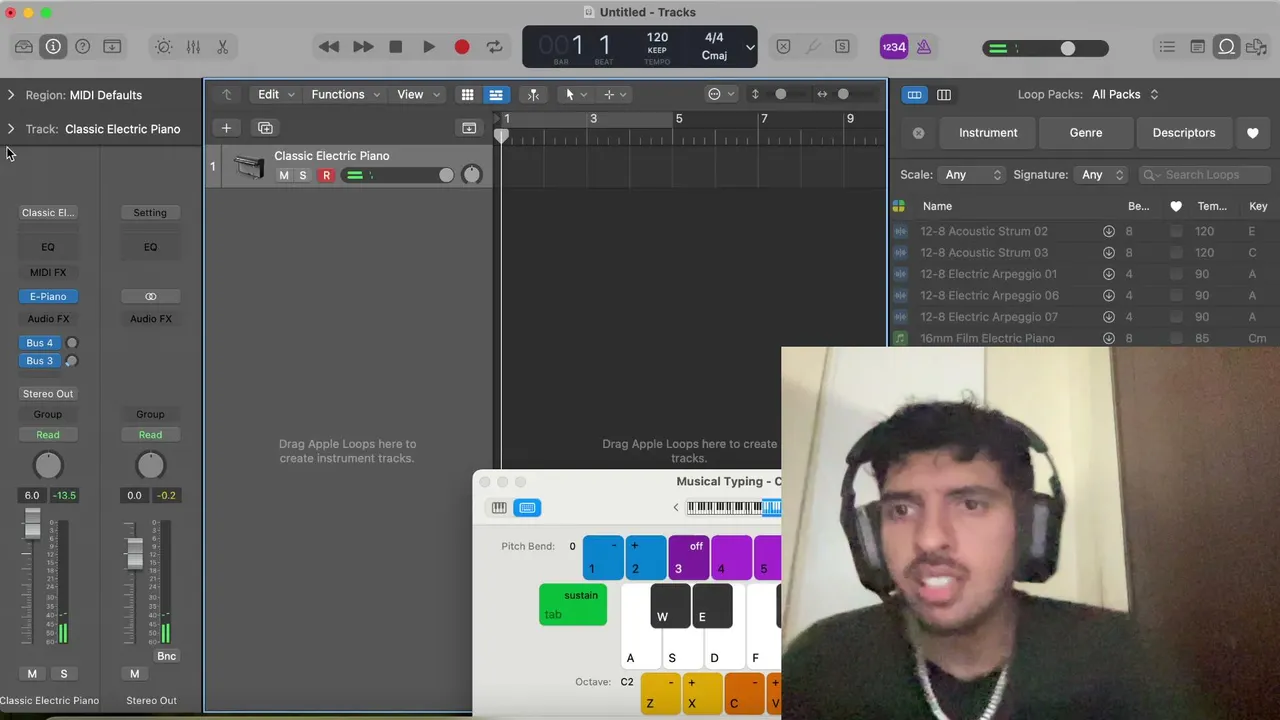Open the LCD display mode dropdown arrow
This screenshot has width=1280, height=720.
(x=750, y=47)
